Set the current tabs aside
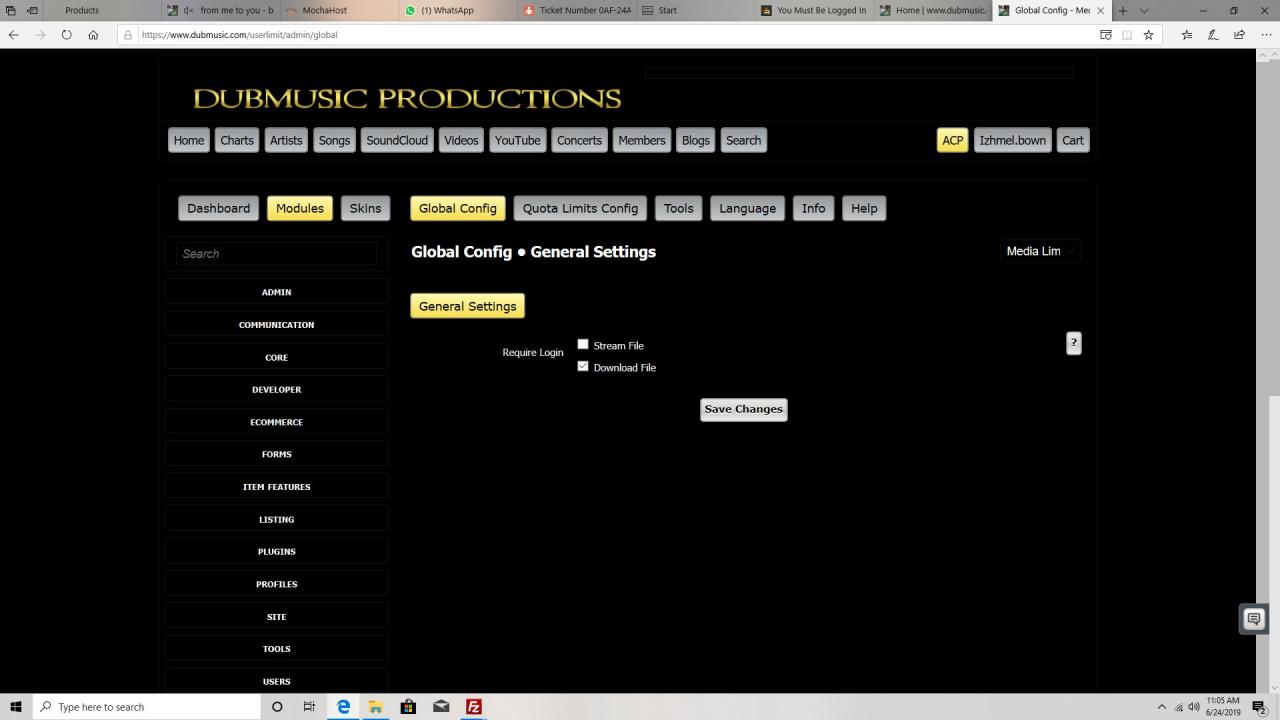 (x=33, y=10)
